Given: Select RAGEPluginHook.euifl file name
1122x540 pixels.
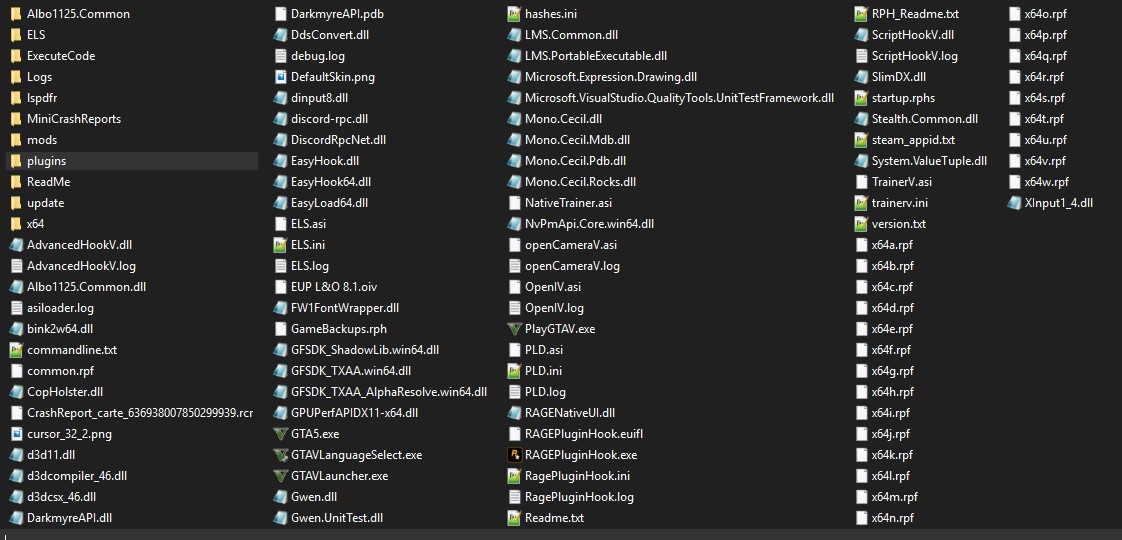Looking at the screenshot, I should 585,434.
